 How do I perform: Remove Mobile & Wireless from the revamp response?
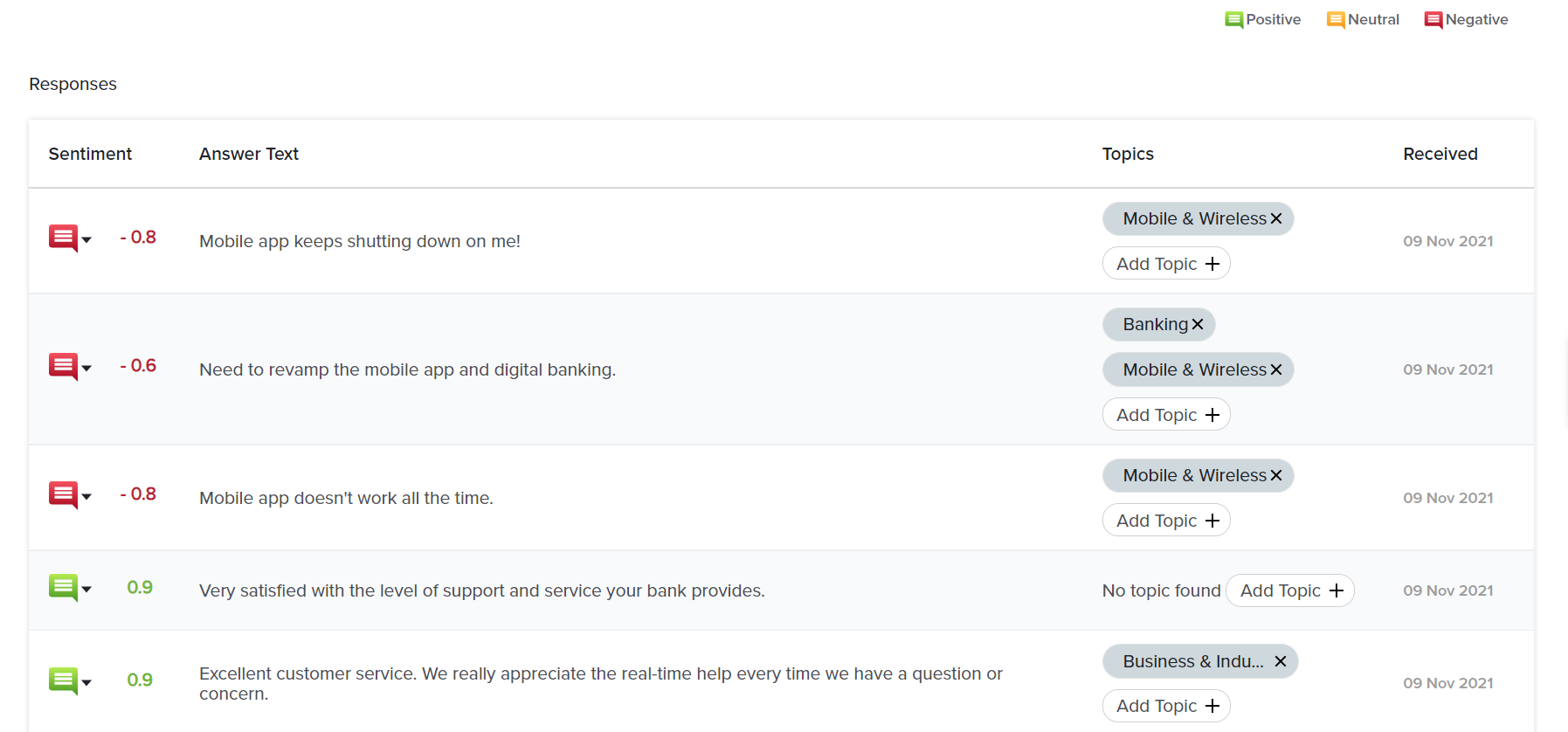[x=1276, y=369]
